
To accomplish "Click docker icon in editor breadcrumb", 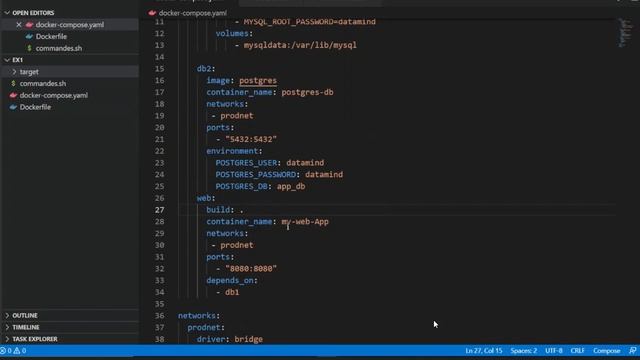I will [152, 13].
